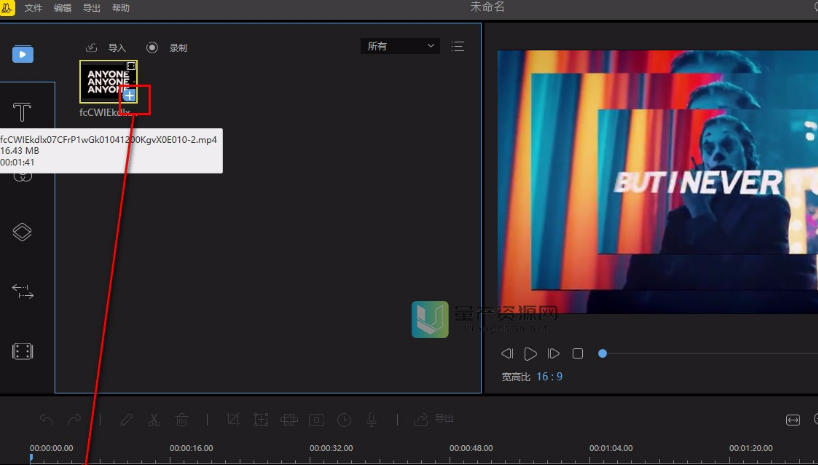Image resolution: width=818 pixels, height=465 pixels.
Task: Expand the 所有 media filter dropdown
Action: 400,46
